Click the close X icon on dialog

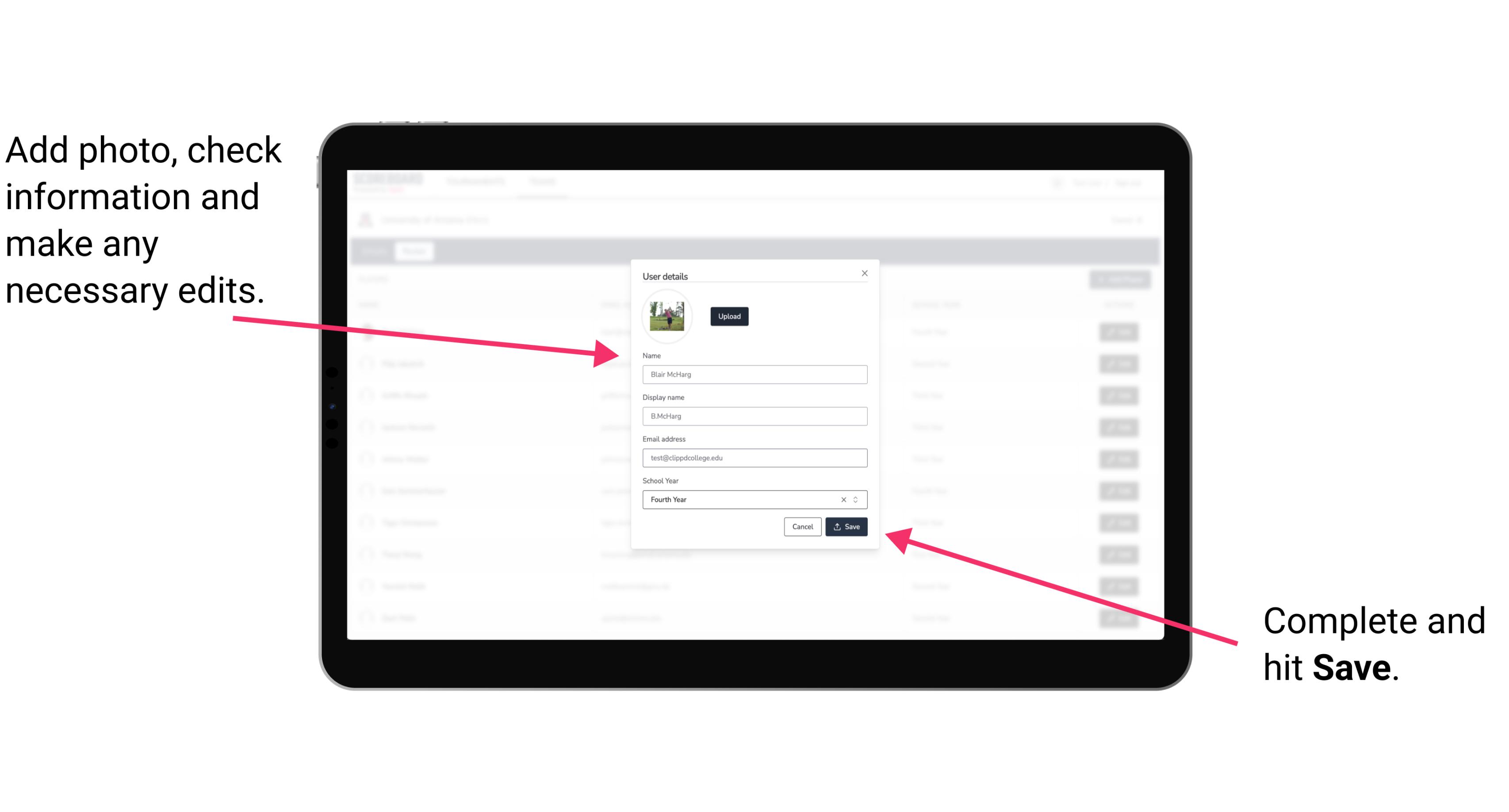[x=864, y=273]
